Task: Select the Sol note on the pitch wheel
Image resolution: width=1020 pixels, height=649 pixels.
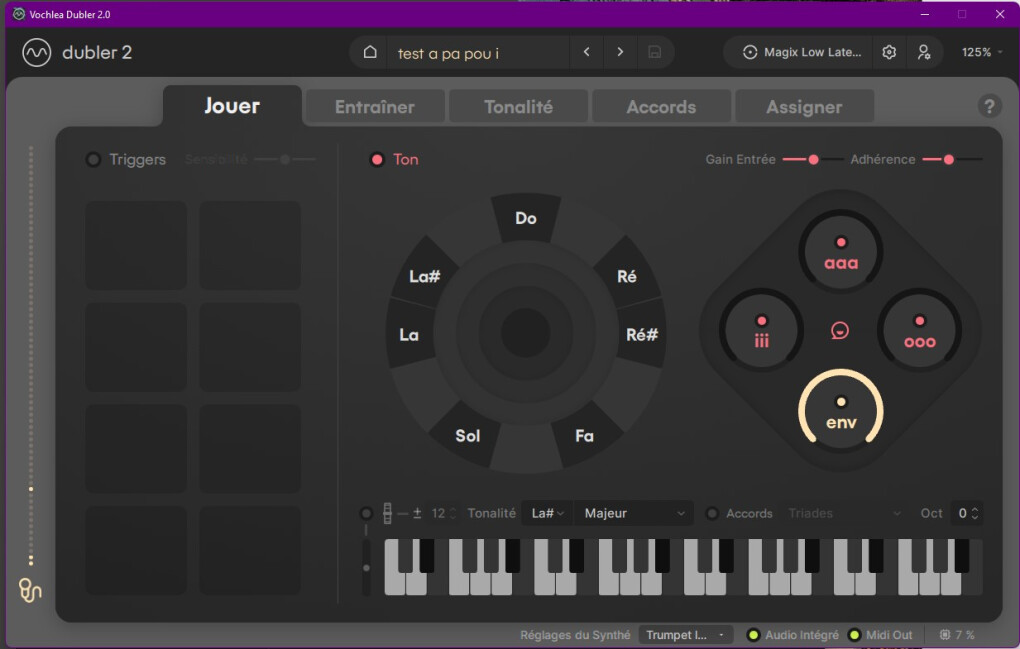Action: point(467,436)
